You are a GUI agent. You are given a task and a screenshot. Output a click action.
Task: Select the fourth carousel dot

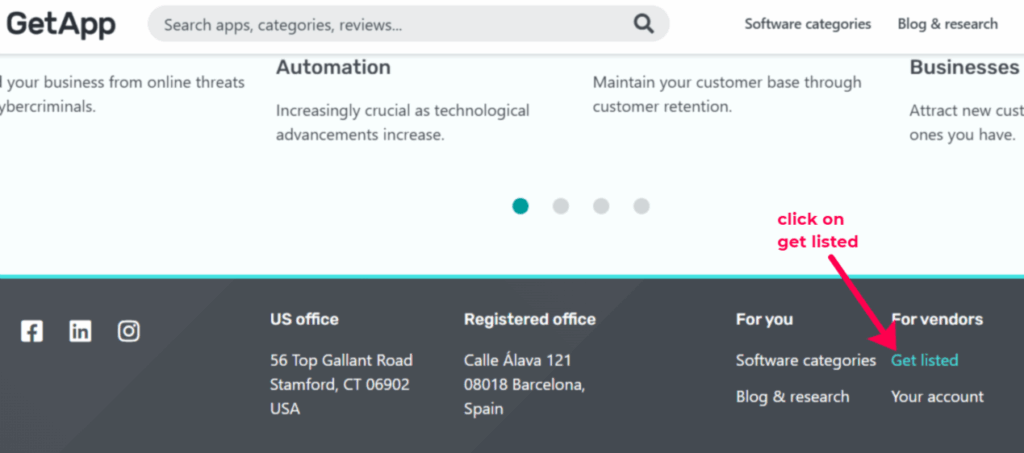641,206
